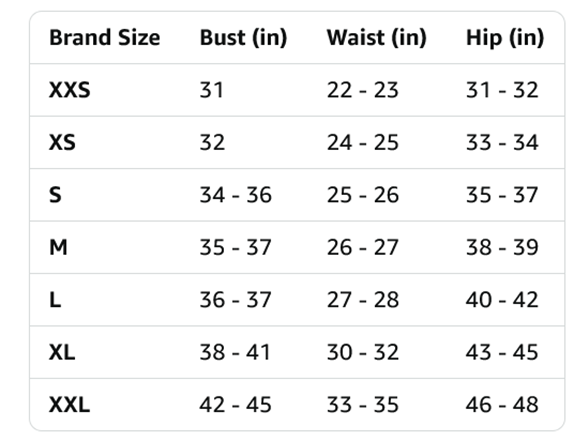This screenshot has width=588, height=441.
Task: Click the waist value 22 - 23
Action: (363, 90)
